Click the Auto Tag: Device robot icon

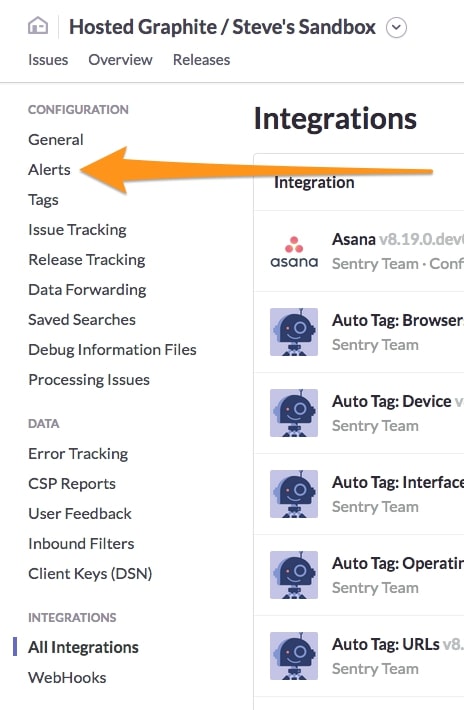point(294,413)
